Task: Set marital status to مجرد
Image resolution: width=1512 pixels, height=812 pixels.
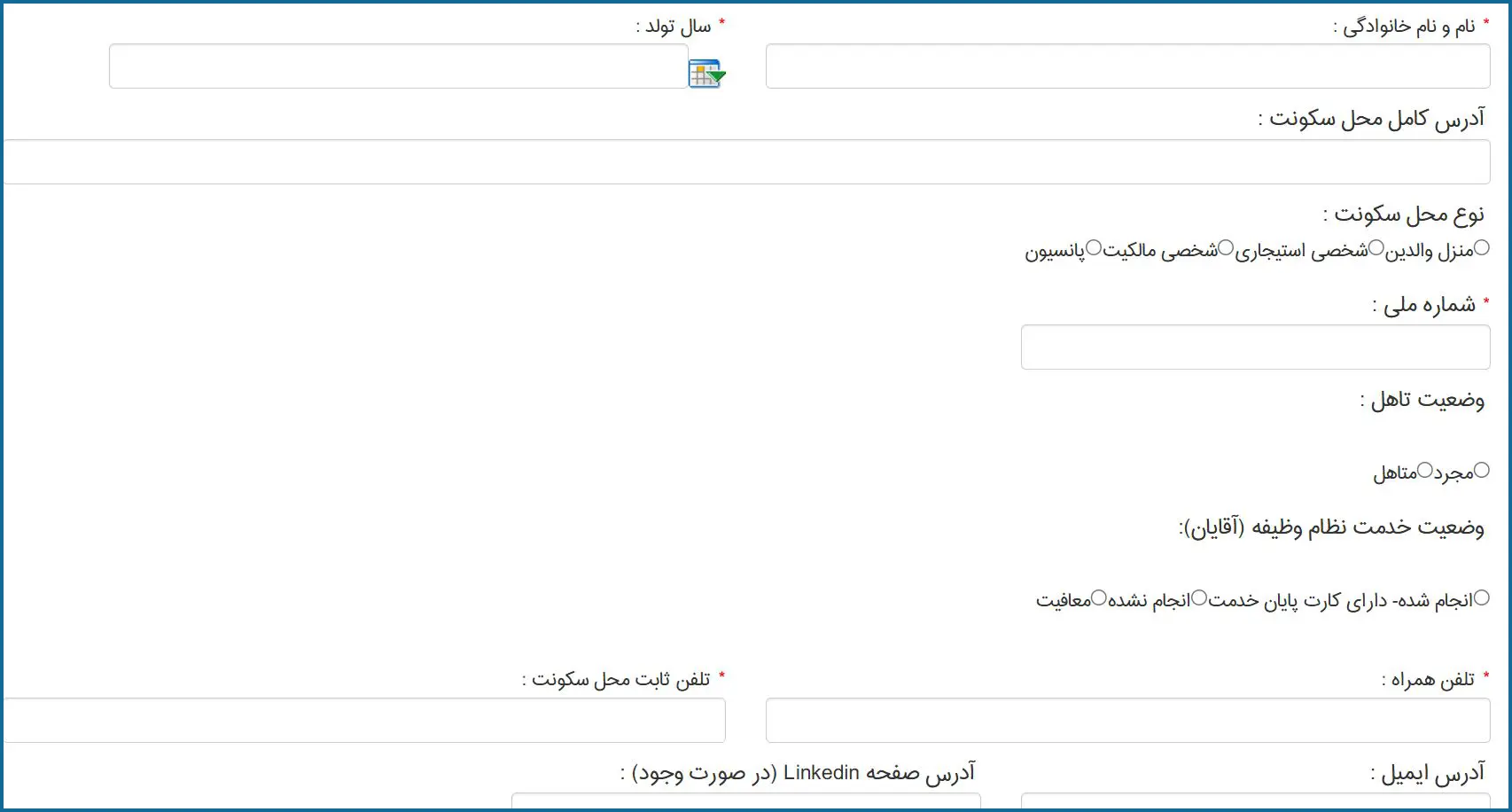Action: pyautogui.click(x=1482, y=471)
